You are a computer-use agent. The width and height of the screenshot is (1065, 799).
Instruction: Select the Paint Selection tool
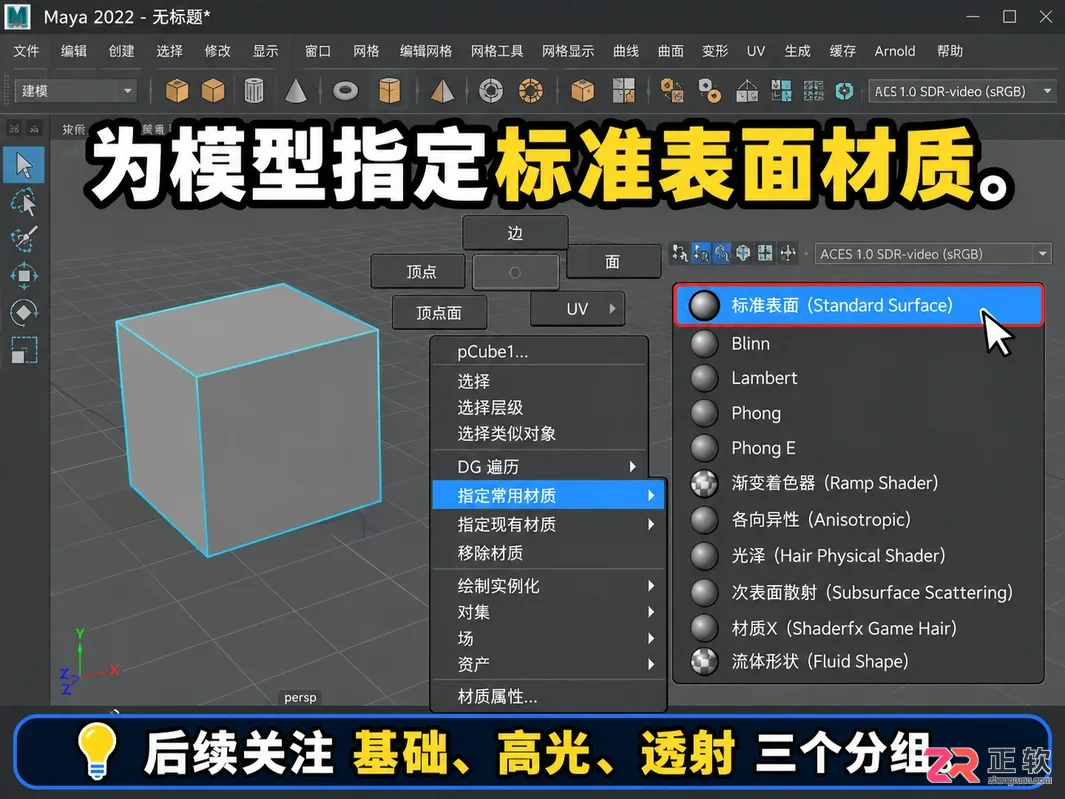24,238
